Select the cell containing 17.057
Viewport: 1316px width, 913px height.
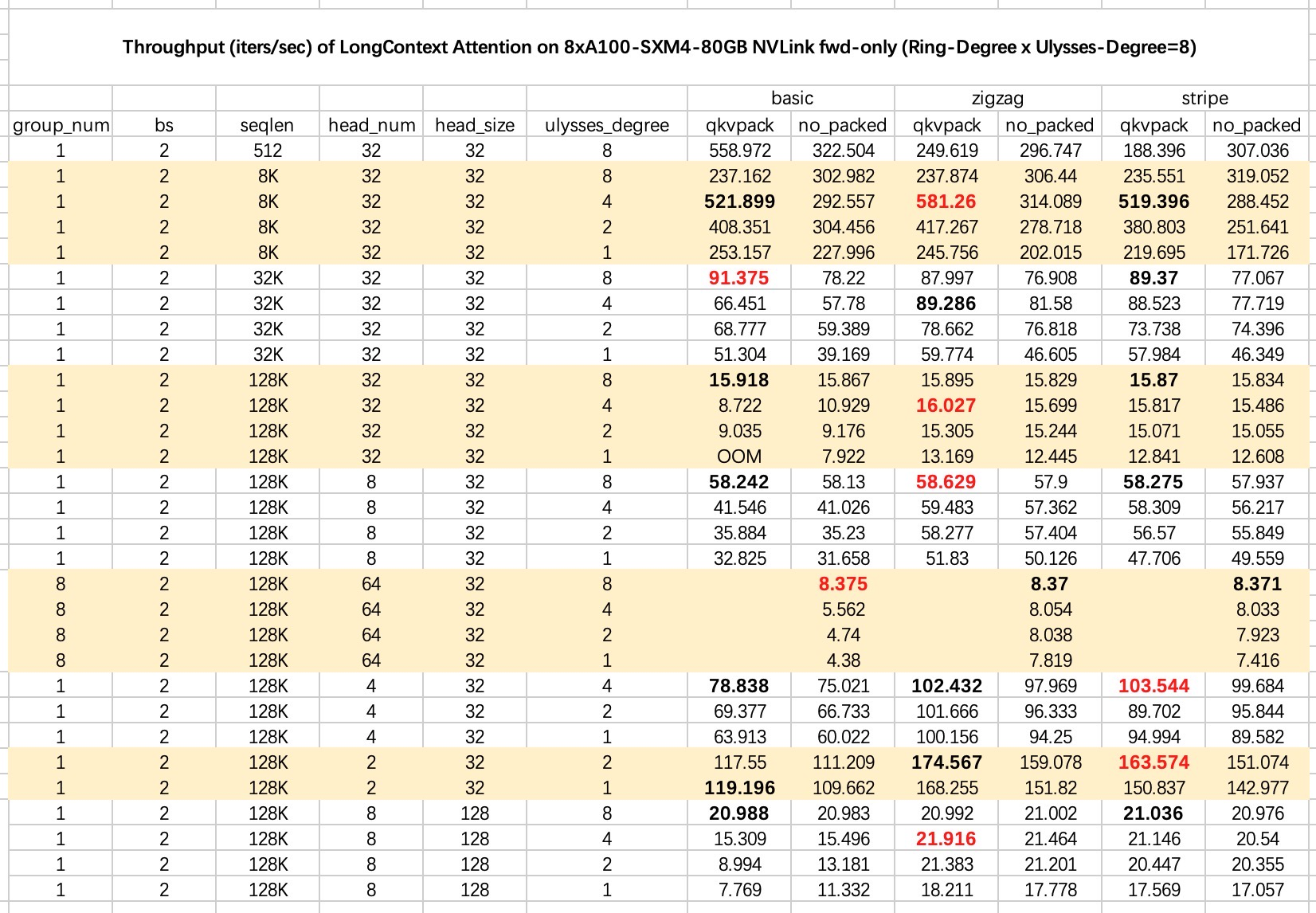[x=1257, y=890]
